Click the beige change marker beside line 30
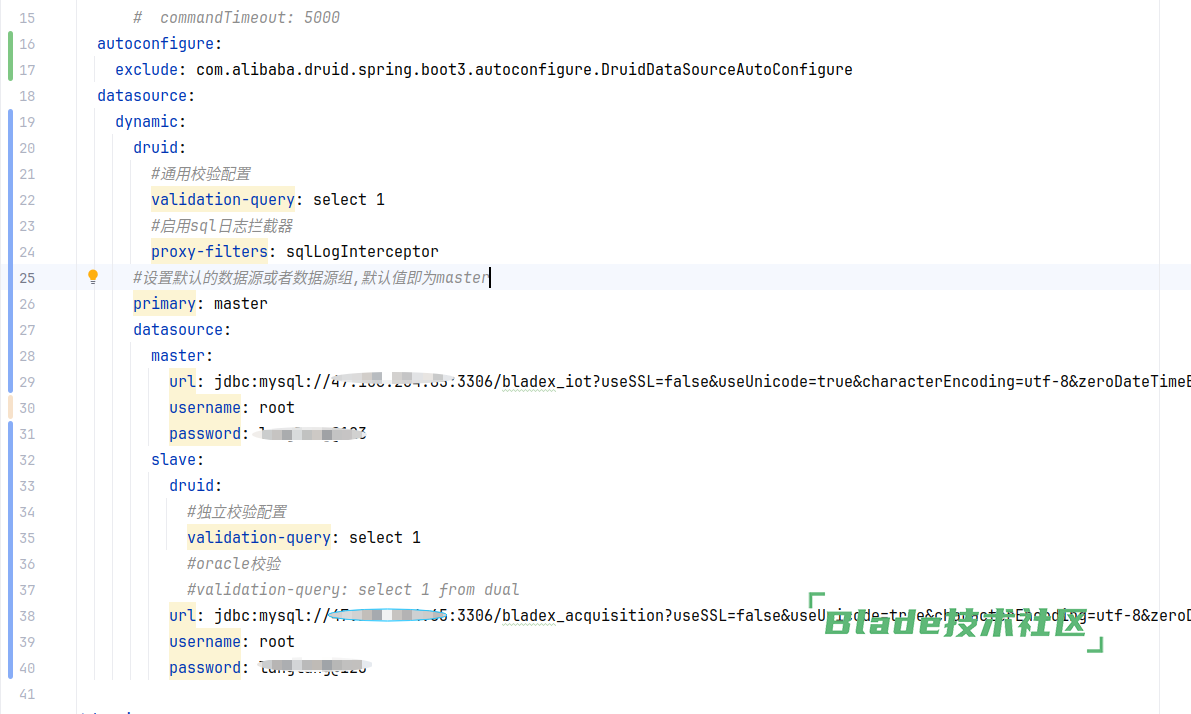 tap(10, 407)
